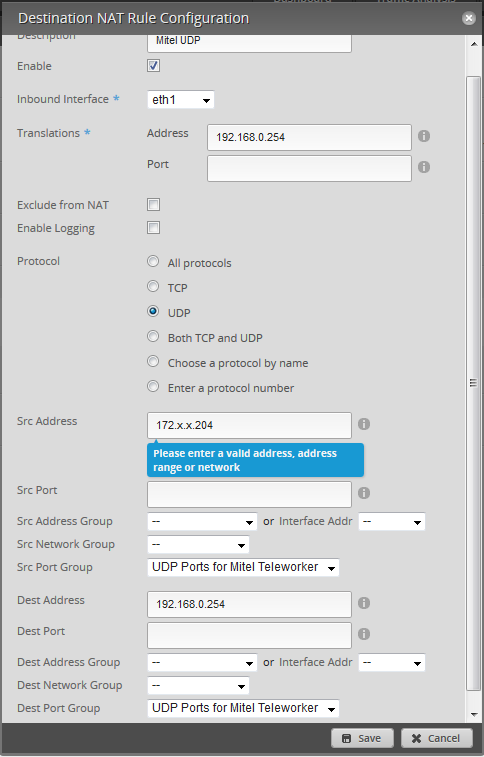Click info icon beside Translations Port field
This screenshot has width=484, height=757.
pos(424,167)
